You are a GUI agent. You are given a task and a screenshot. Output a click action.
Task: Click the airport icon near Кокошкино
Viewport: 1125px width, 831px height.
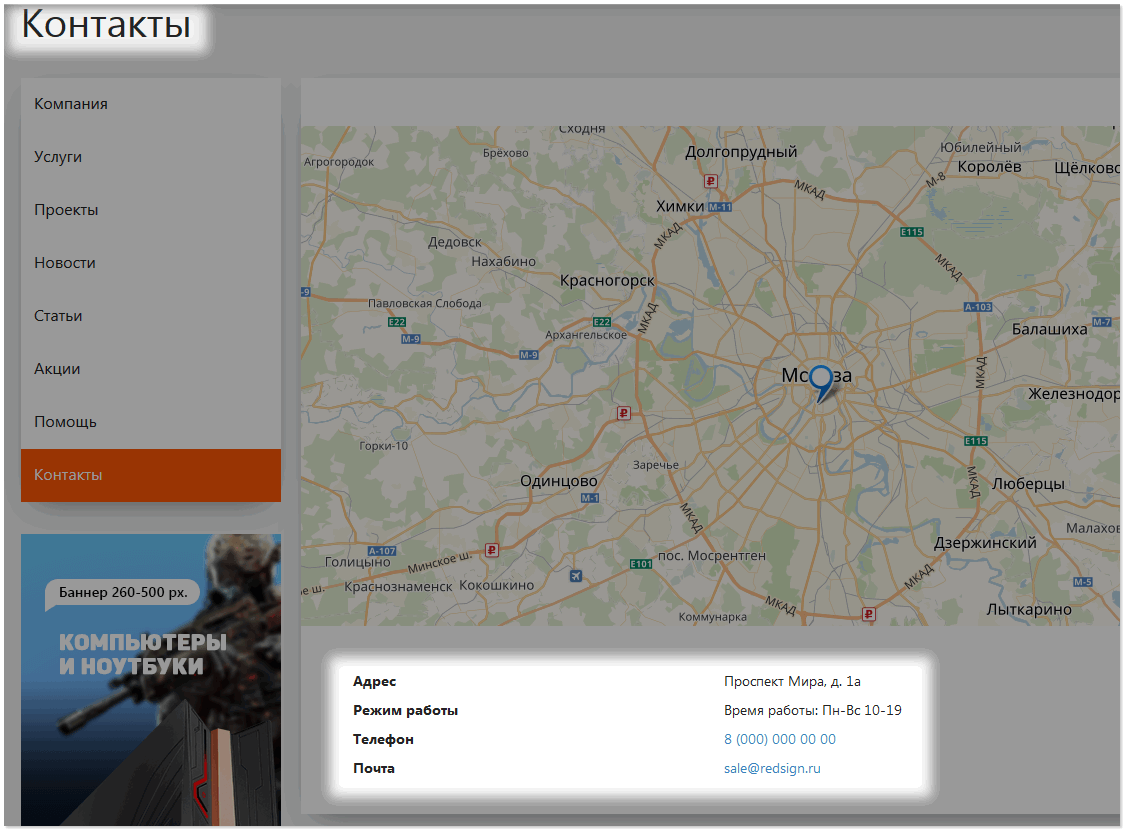(576, 576)
